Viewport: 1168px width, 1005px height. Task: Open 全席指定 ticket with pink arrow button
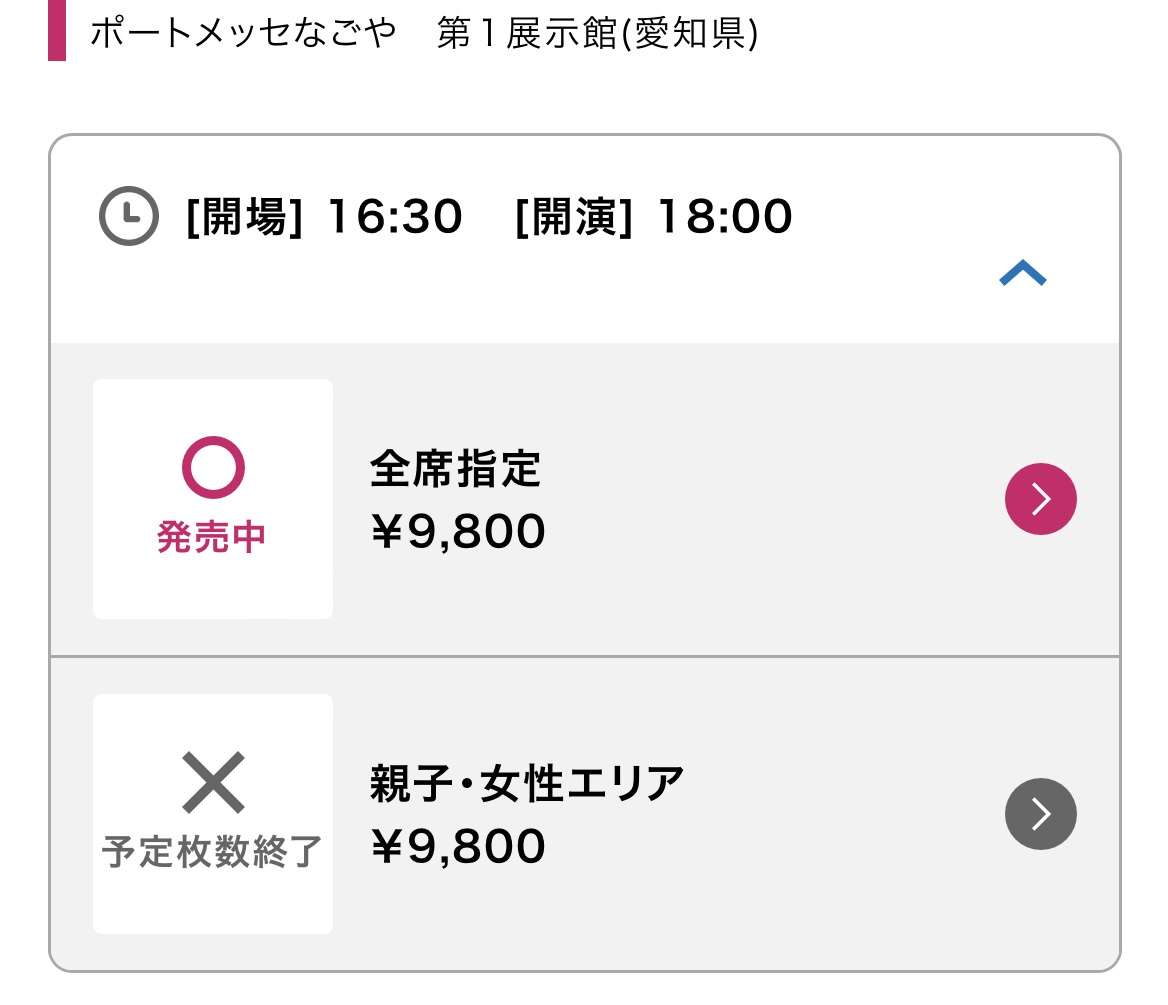coord(1041,498)
